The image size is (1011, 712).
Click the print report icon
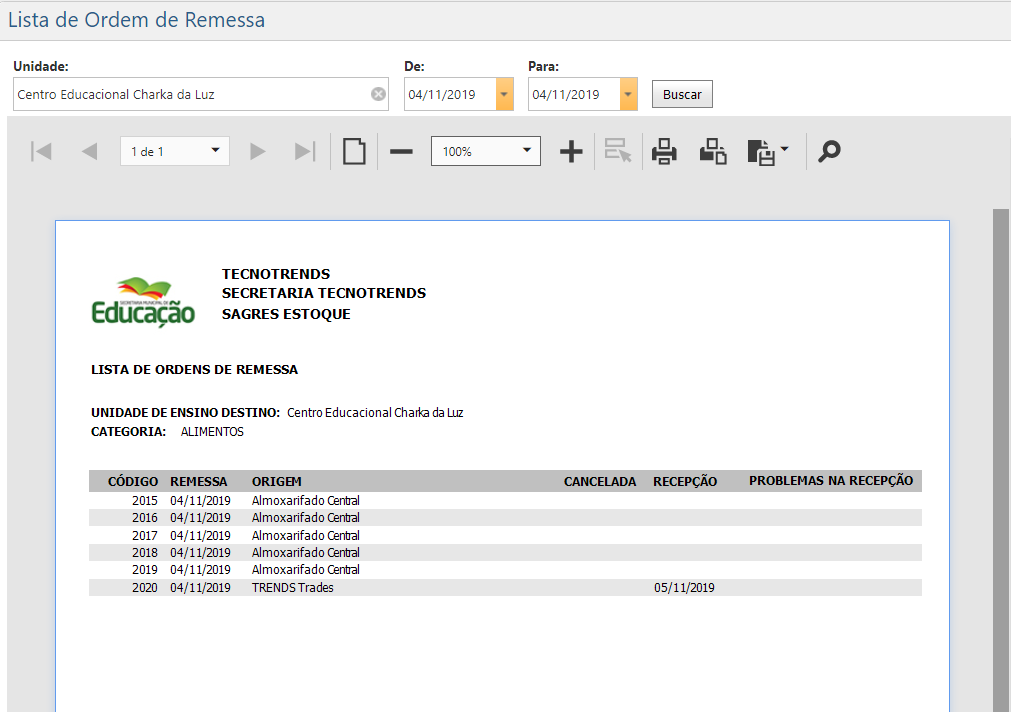coord(664,151)
